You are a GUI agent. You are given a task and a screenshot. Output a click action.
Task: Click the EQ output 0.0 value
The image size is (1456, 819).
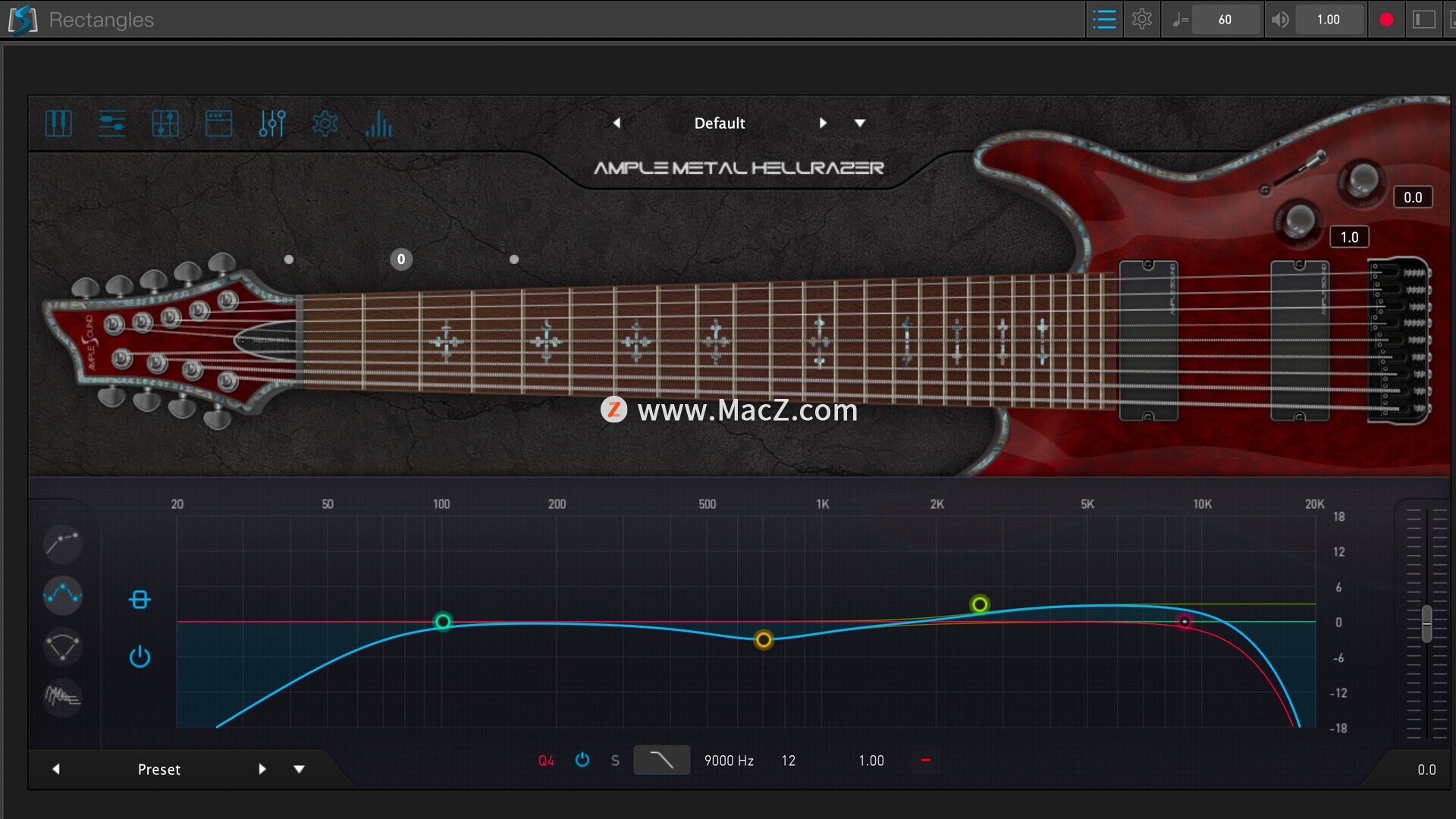1426,770
